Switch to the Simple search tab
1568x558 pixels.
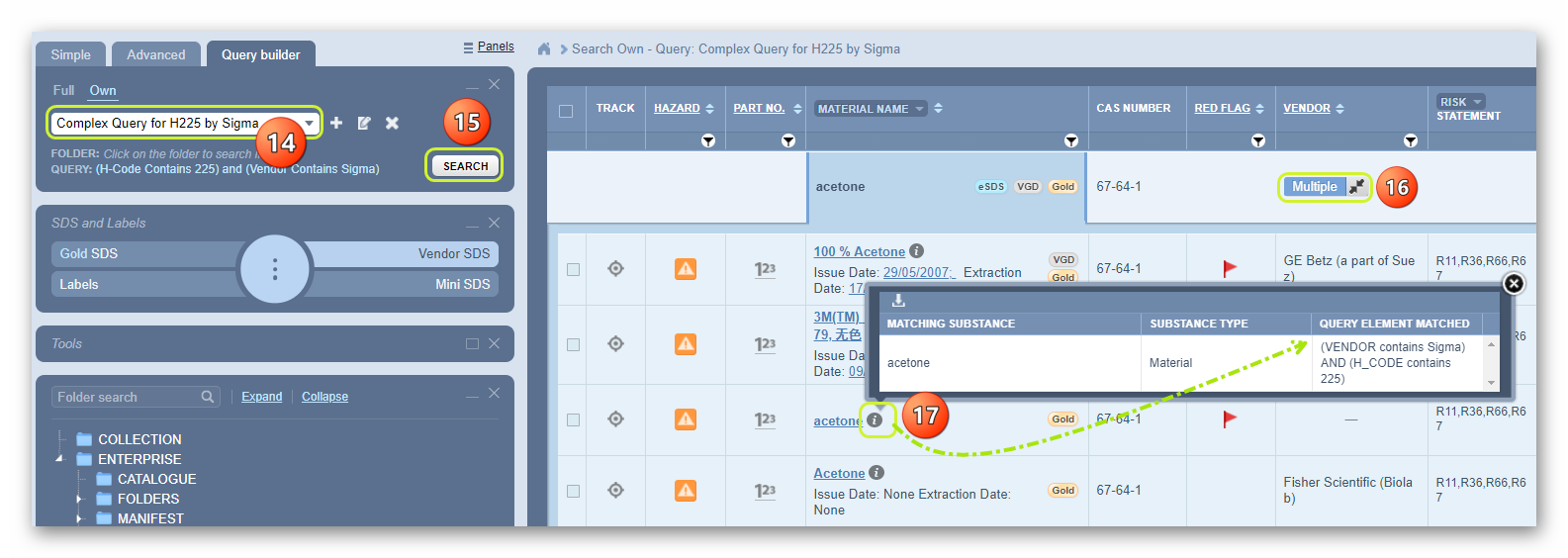(71, 54)
